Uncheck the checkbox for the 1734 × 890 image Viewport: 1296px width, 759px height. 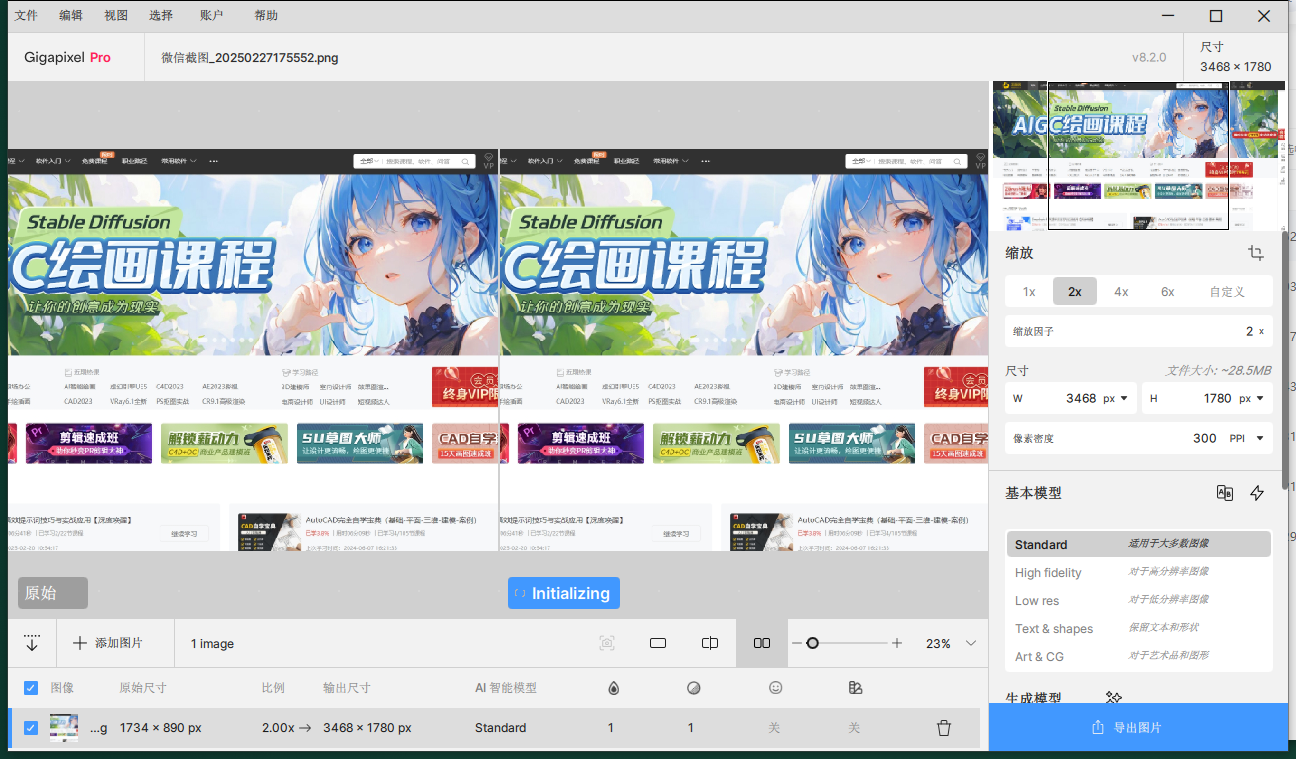(x=31, y=728)
